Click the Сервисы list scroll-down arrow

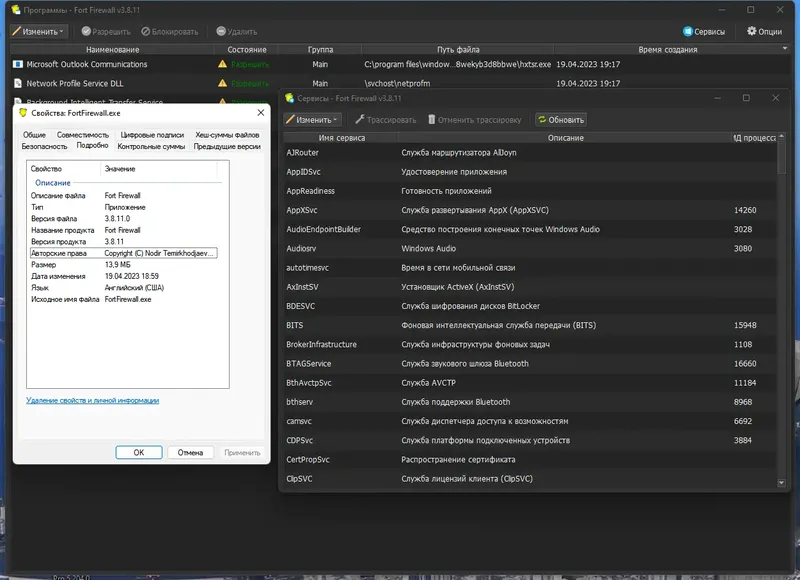pos(781,483)
